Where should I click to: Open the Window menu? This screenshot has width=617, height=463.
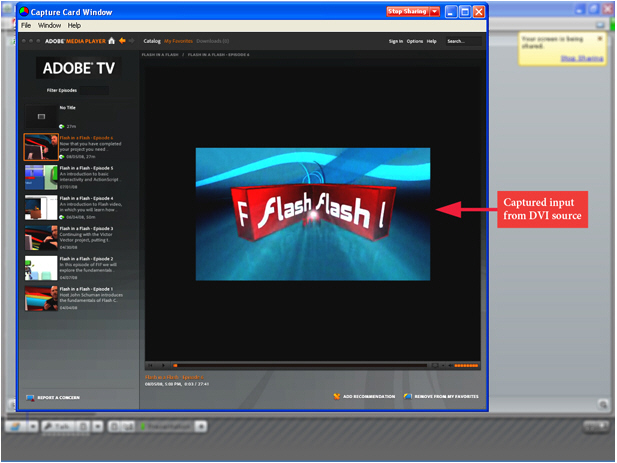[x=49, y=25]
